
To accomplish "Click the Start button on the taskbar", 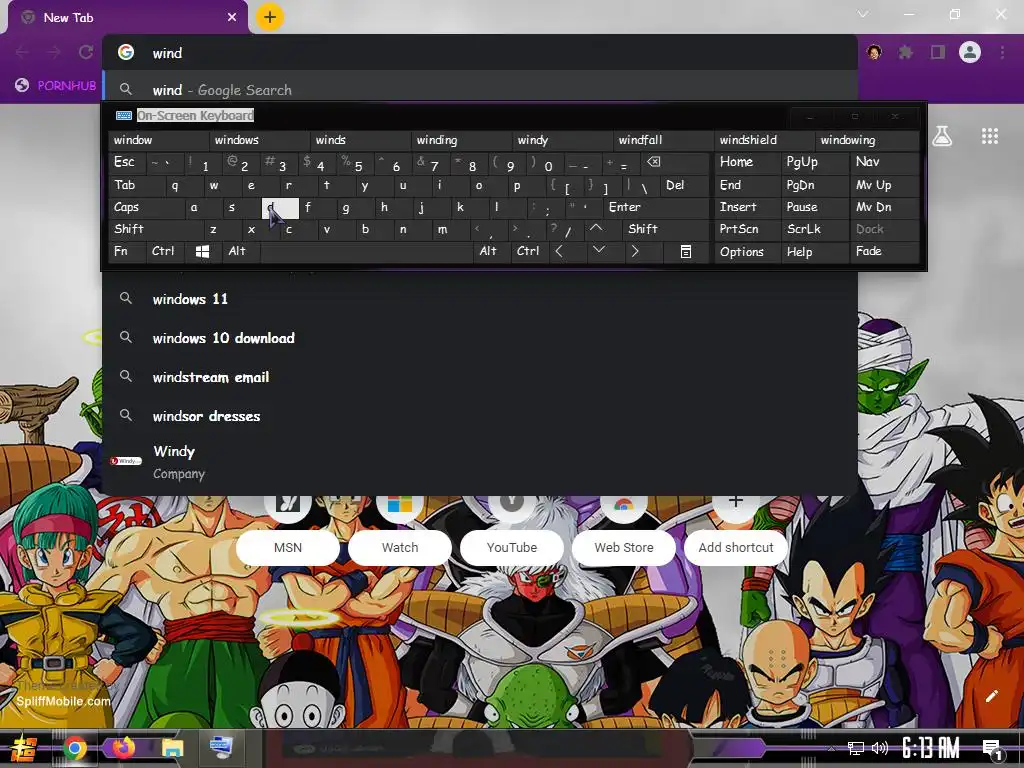I will tap(24, 748).
